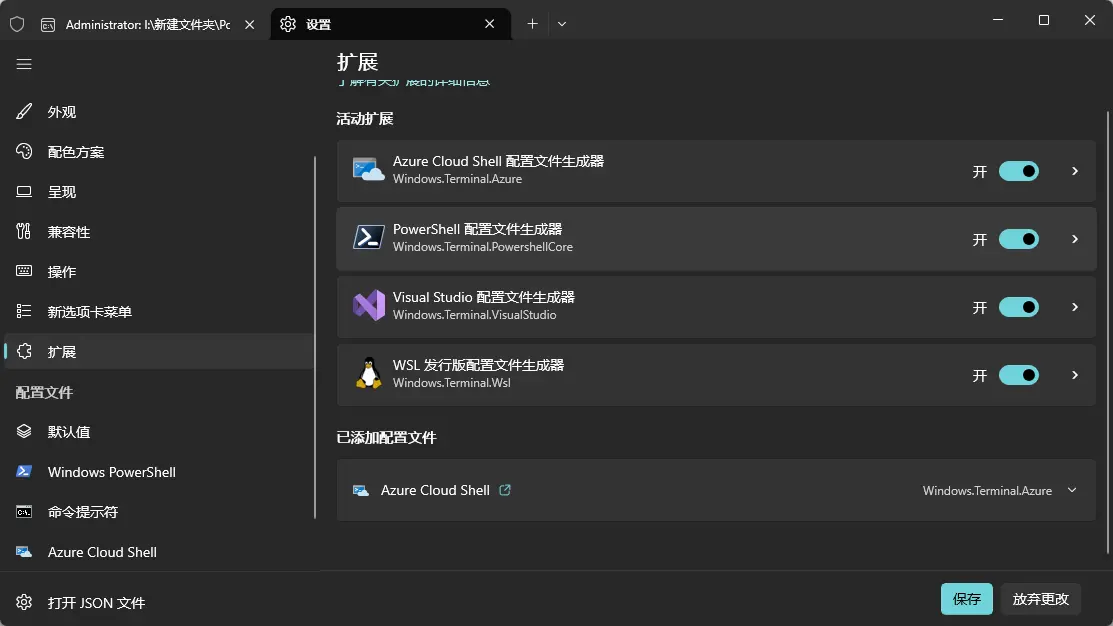This screenshot has width=1113, height=626.
Task: Open 新选项卡菜单 settings page
Action: click(x=159, y=312)
